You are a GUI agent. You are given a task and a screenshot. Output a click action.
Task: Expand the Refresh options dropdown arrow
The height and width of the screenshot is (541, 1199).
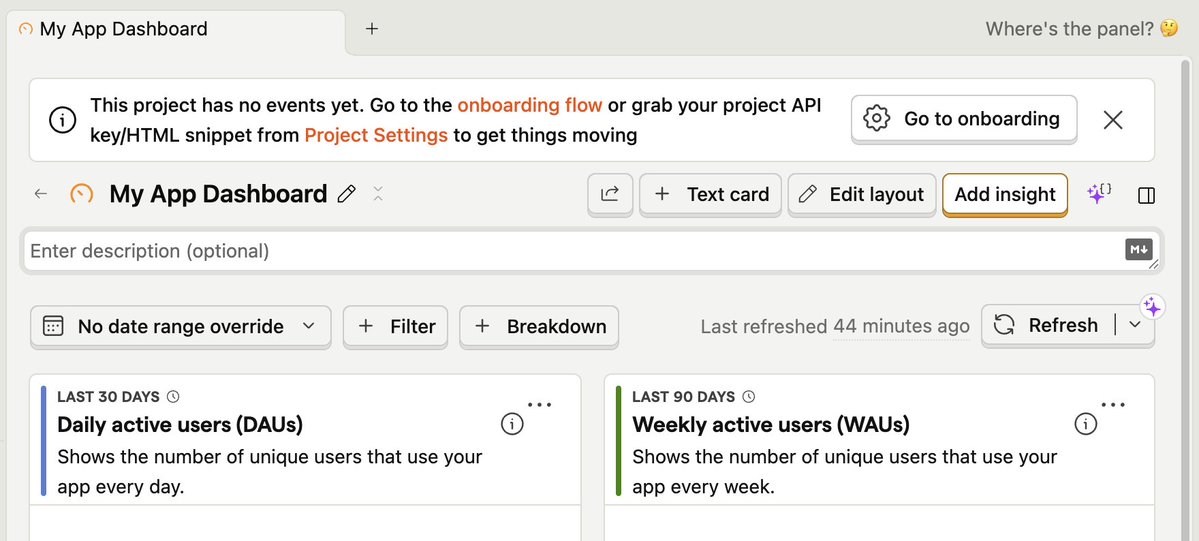[x=1135, y=325]
